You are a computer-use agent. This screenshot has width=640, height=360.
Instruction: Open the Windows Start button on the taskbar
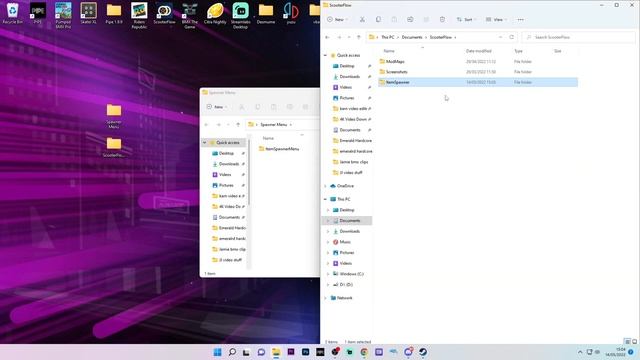[x=218, y=352]
